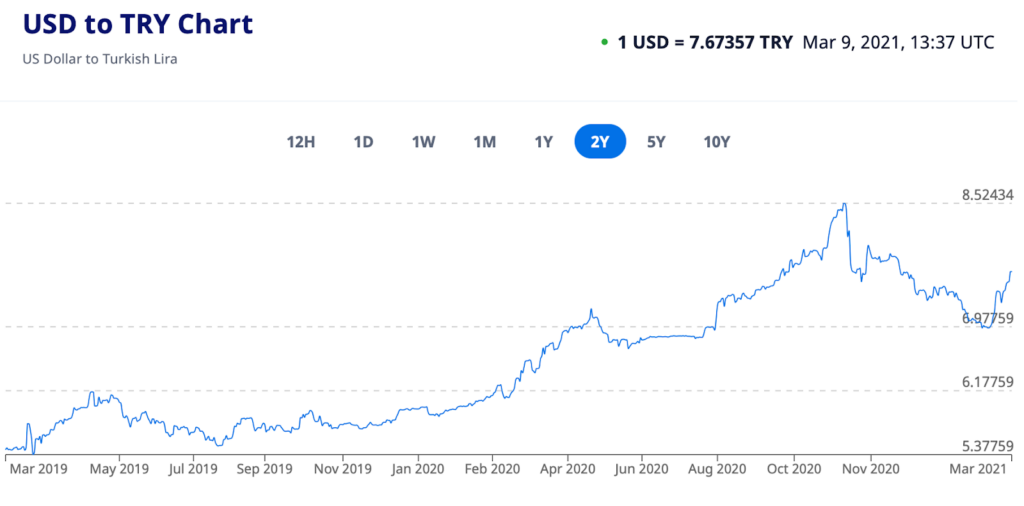Image resolution: width=1024 pixels, height=506 pixels.
Task: Select the 5Y time range
Action: (656, 142)
